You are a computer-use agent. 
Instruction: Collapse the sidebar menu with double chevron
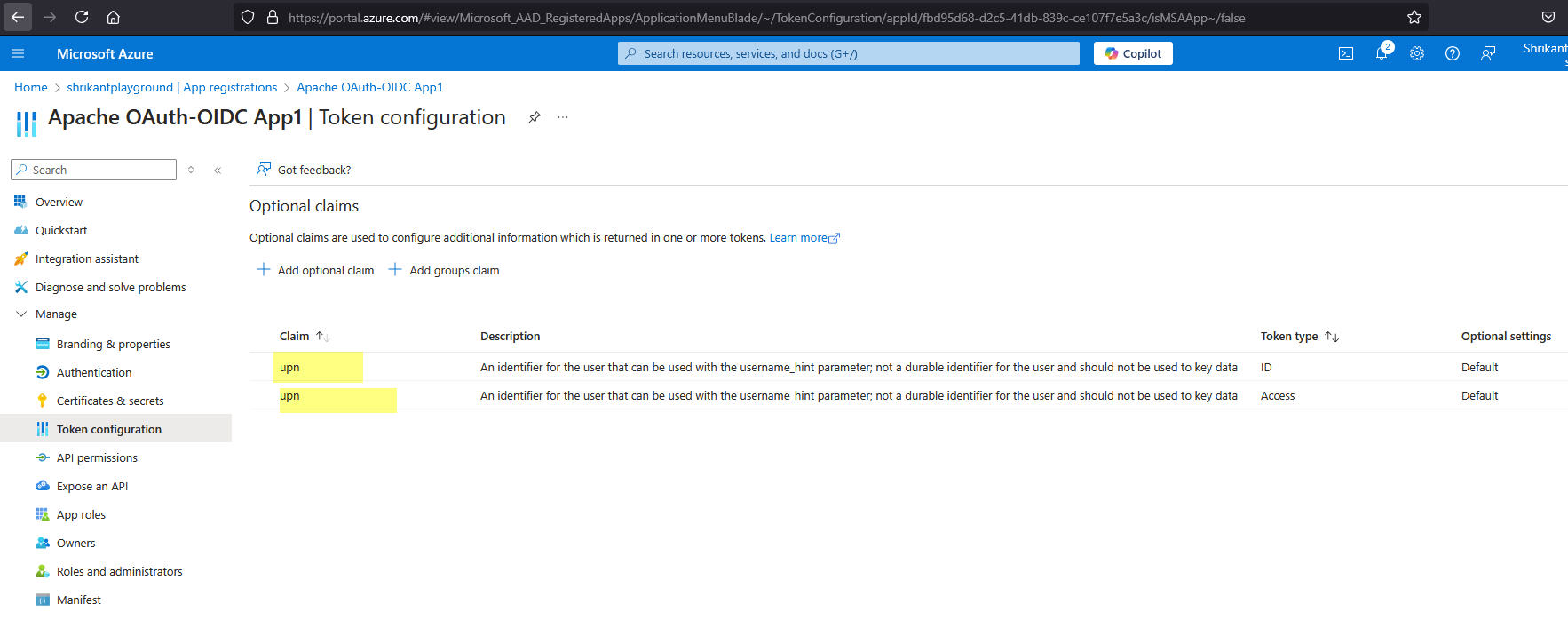(218, 170)
